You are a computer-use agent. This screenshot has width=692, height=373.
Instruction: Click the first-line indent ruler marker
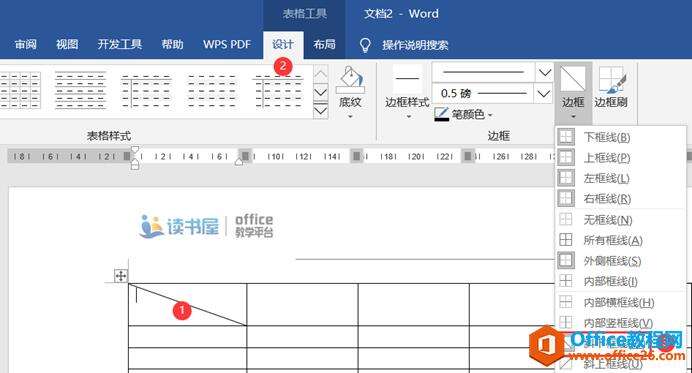tap(135, 150)
